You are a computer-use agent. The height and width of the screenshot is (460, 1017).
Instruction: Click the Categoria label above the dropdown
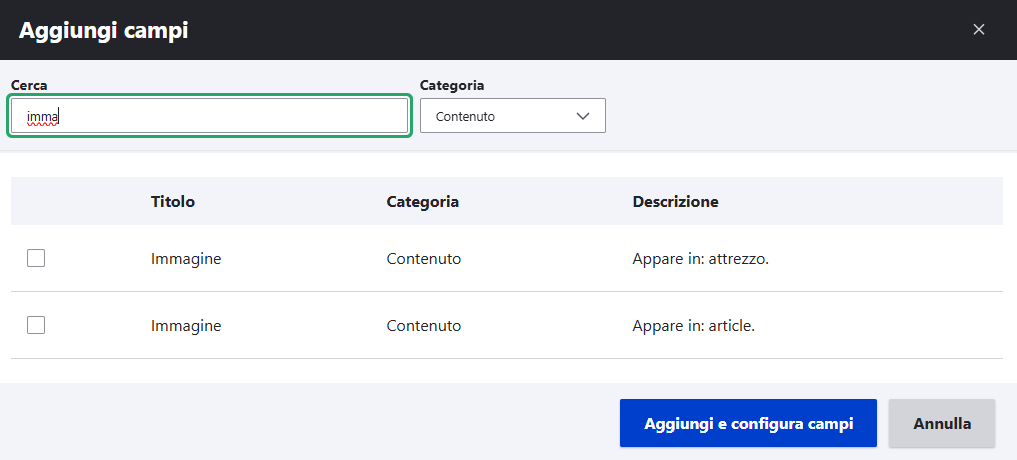(x=452, y=86)
